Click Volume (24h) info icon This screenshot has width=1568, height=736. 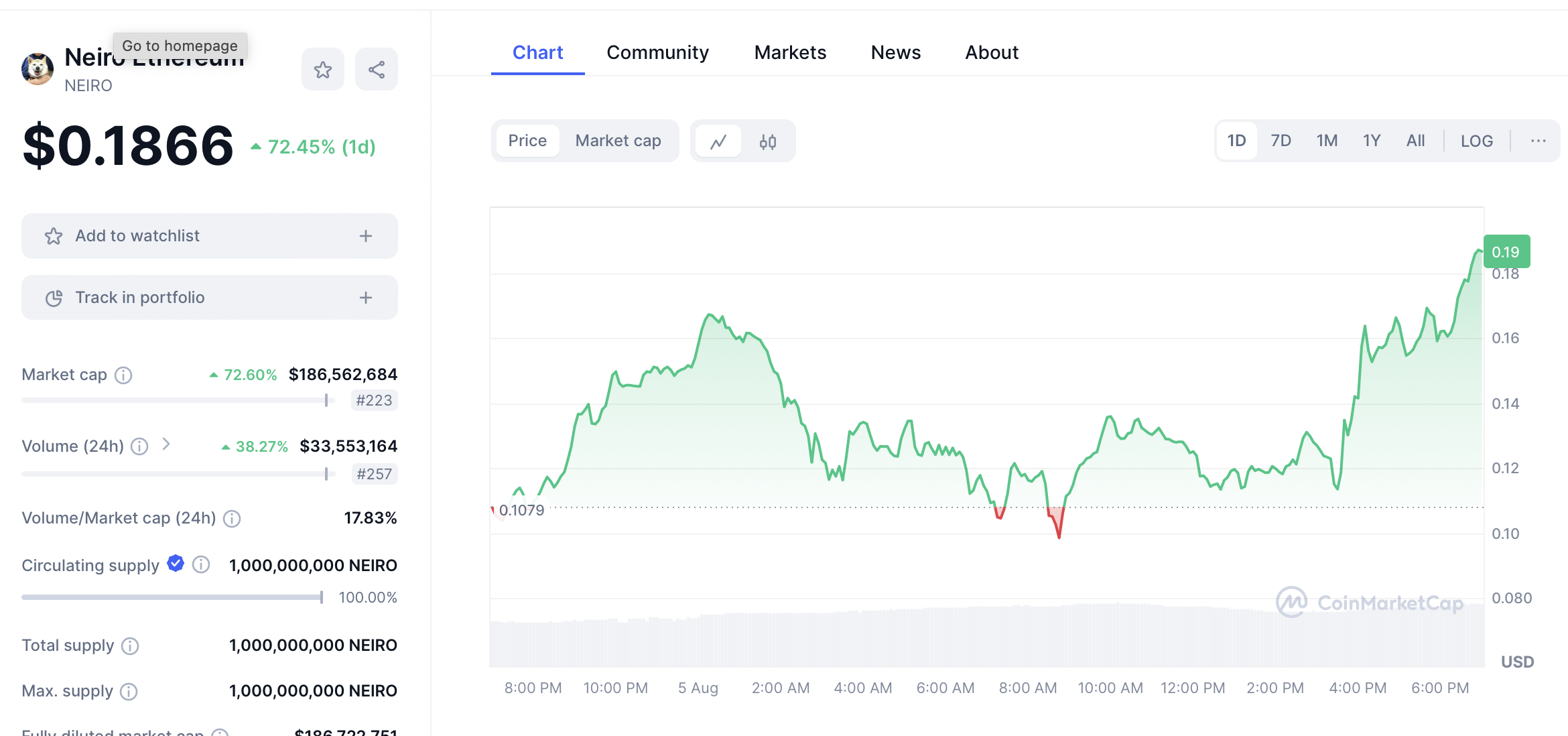(x=139, y=446)
